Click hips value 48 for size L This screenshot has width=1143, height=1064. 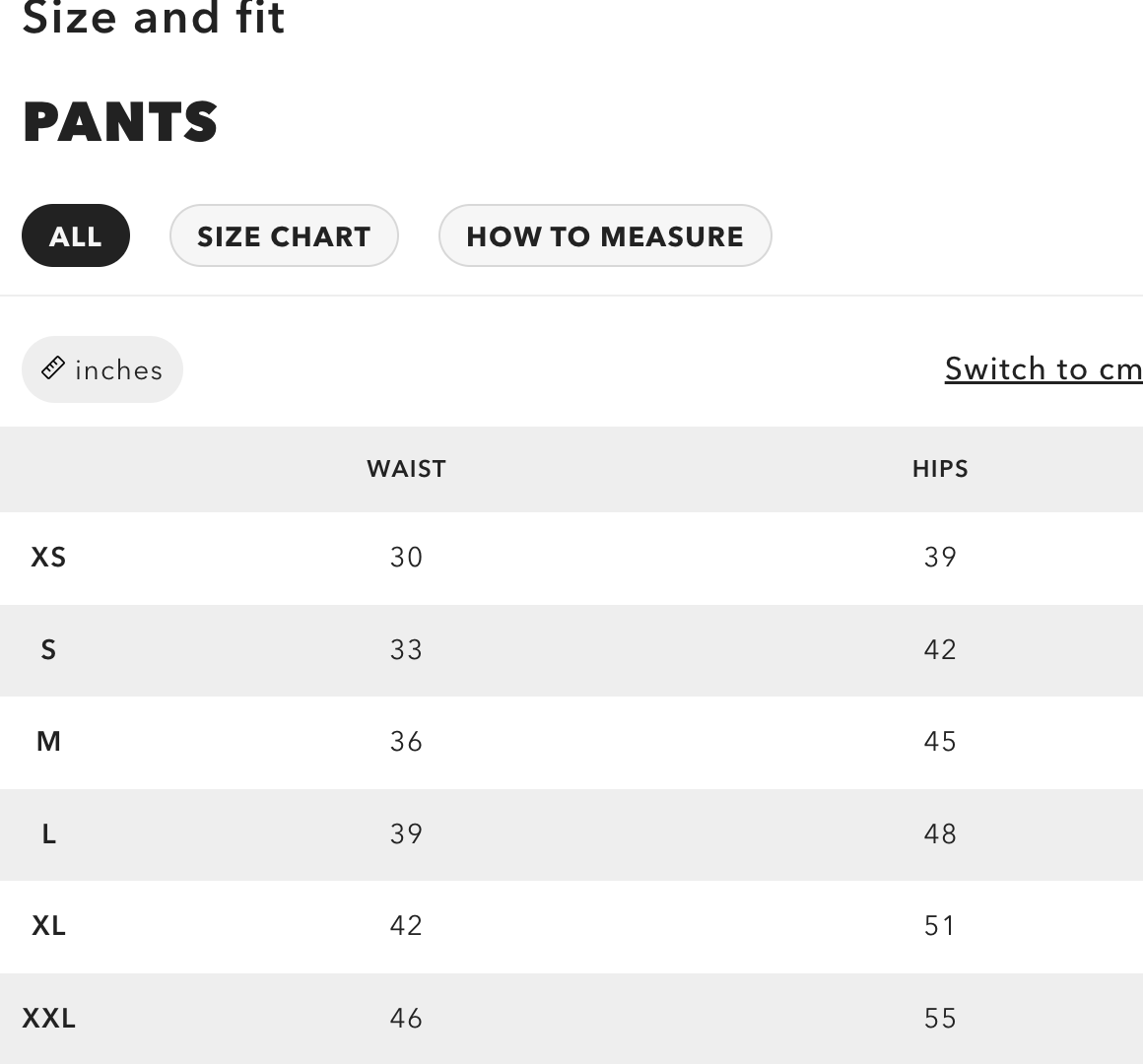[940, 833]
